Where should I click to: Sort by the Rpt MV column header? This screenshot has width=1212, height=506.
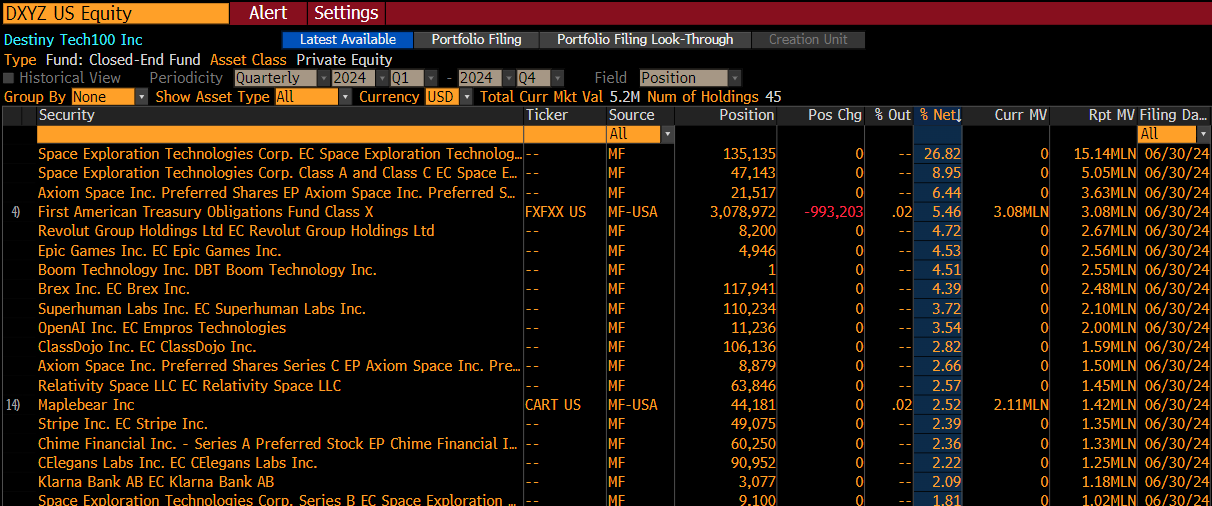point(1094,115)
